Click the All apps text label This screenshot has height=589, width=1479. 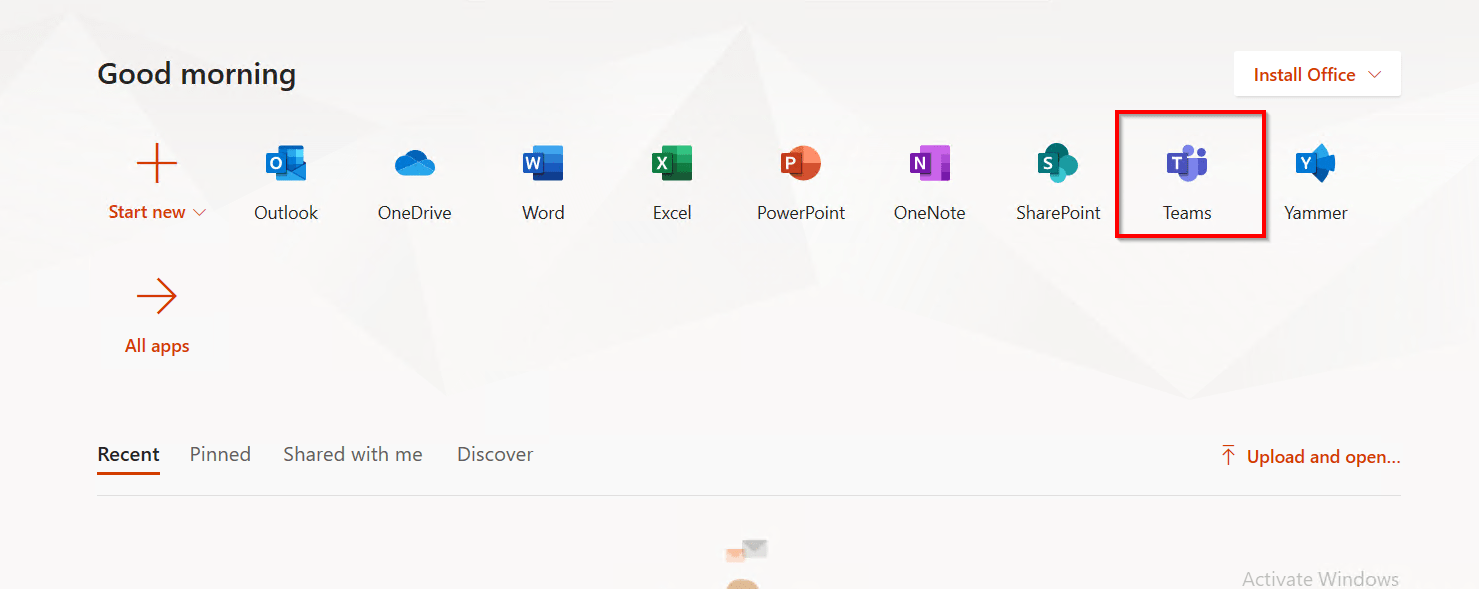(157, 346)
